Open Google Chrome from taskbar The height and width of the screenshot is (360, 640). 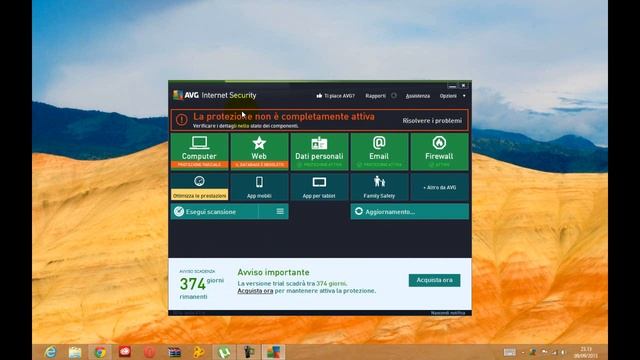[100, 352]
